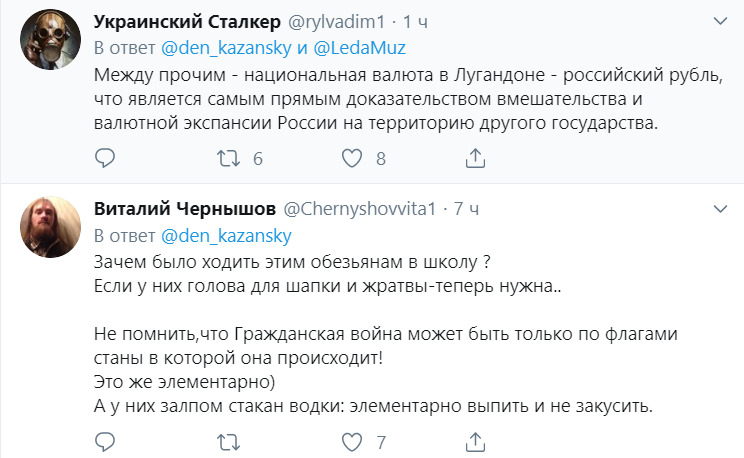Open options chevron on Украинский Сталкер's tweet
The width and height of the screenshot is (744, 458).
pos(720,22)
